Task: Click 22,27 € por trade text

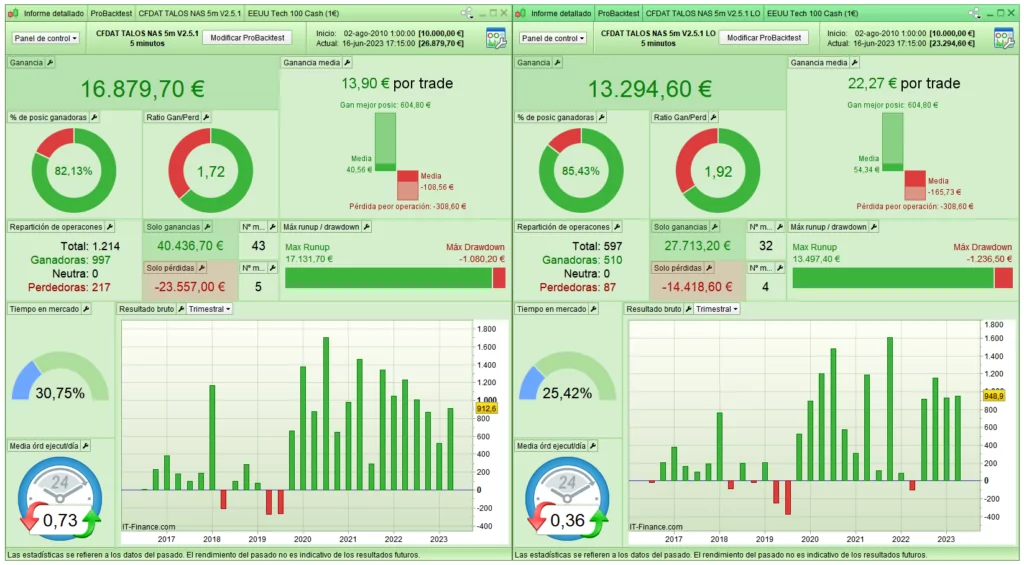Action: point(904,84)
